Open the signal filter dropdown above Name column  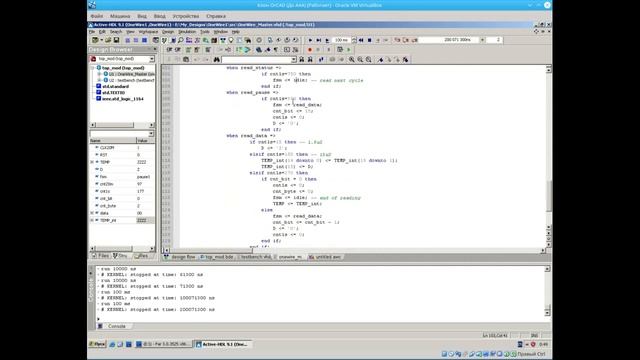point(151,134)
